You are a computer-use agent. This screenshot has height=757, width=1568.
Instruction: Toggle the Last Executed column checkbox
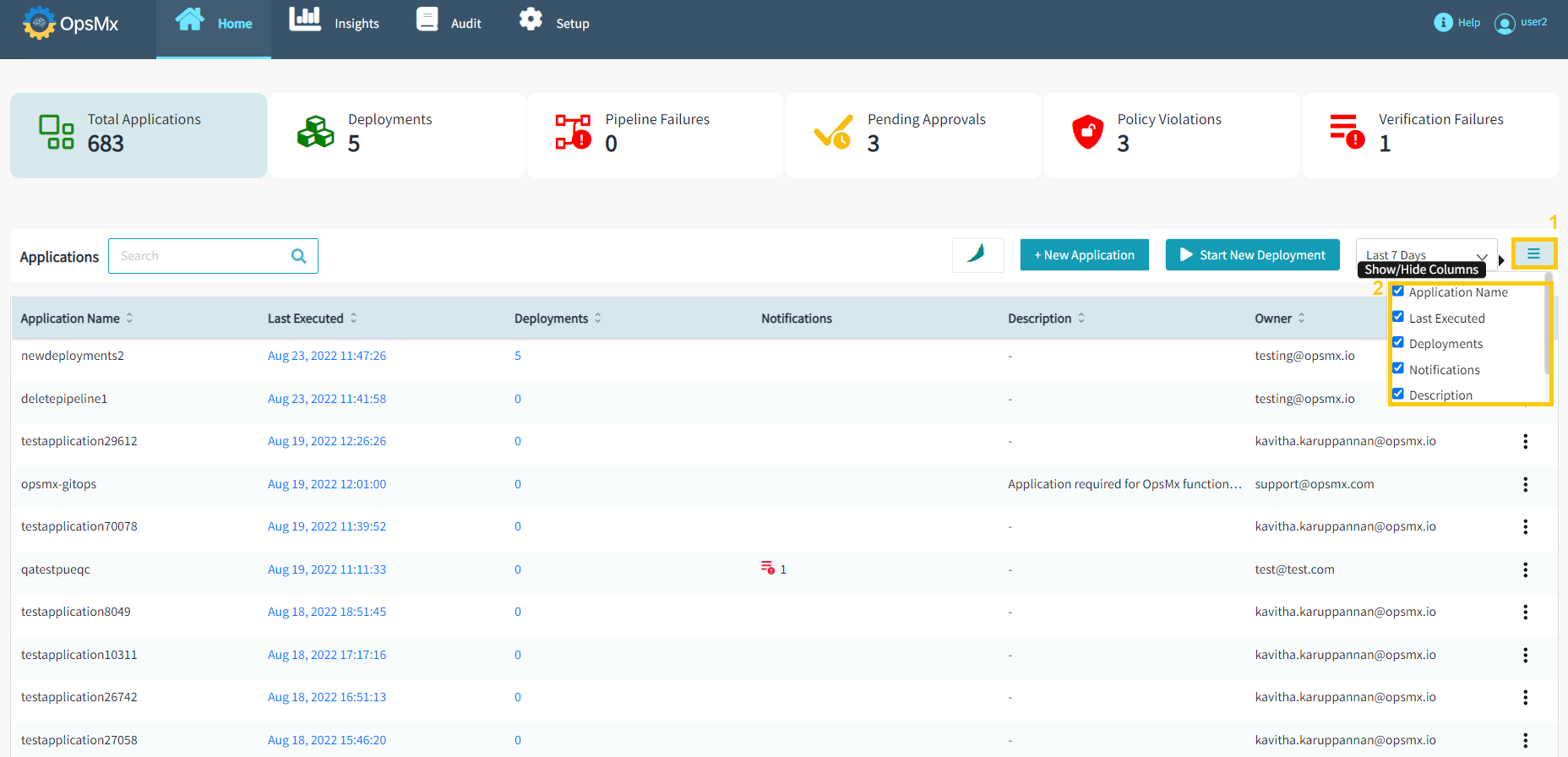1398,317
